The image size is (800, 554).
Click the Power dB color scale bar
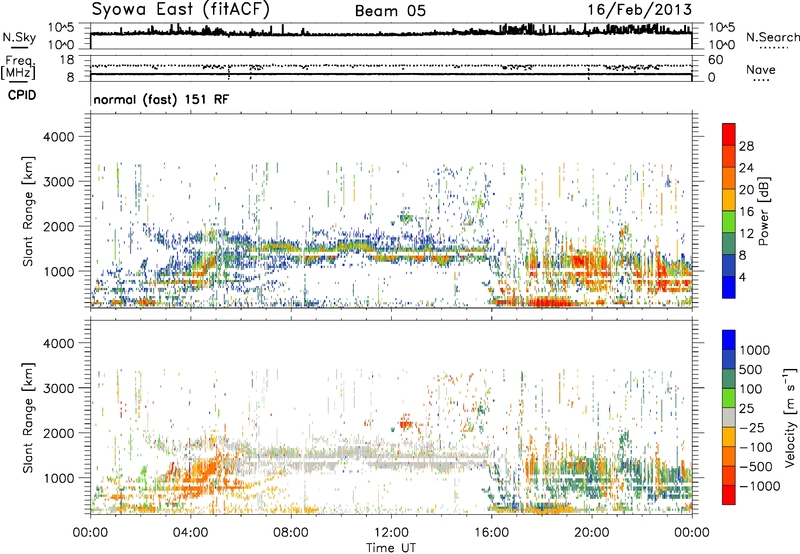click(729, 210)
